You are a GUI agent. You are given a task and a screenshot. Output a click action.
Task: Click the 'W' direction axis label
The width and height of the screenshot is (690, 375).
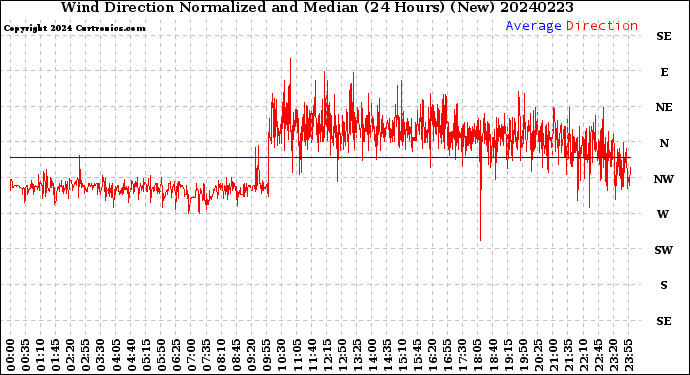(663, 214)
